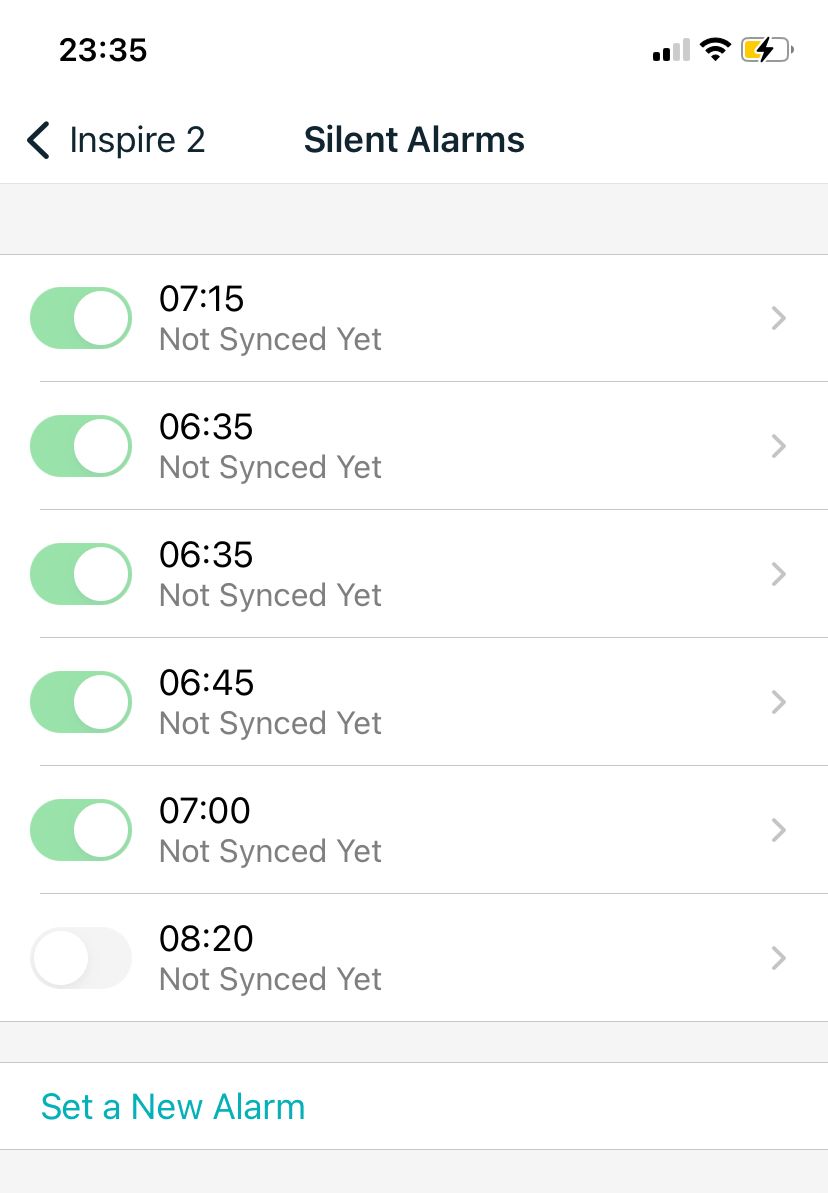Tap chevron of 06:35 alarm just above 06:45
The height and width of the screenshot is (1193, 828).
[779, 574]
